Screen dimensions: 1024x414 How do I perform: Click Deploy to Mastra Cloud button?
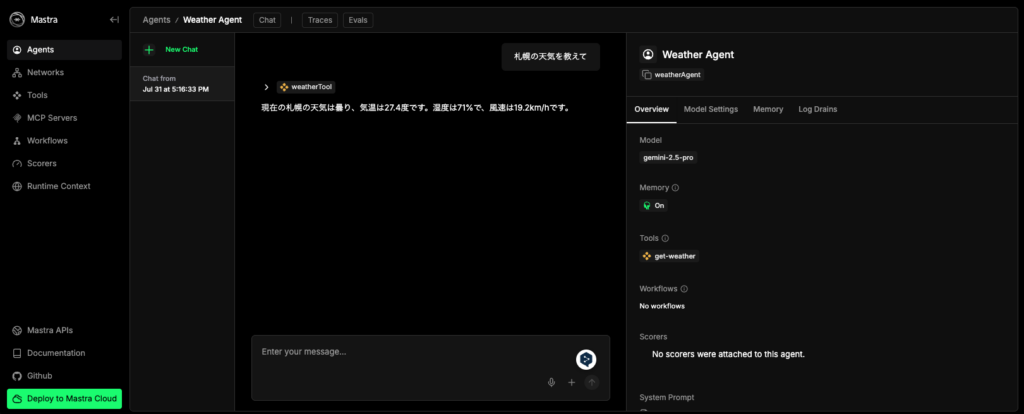pos(64,398)
